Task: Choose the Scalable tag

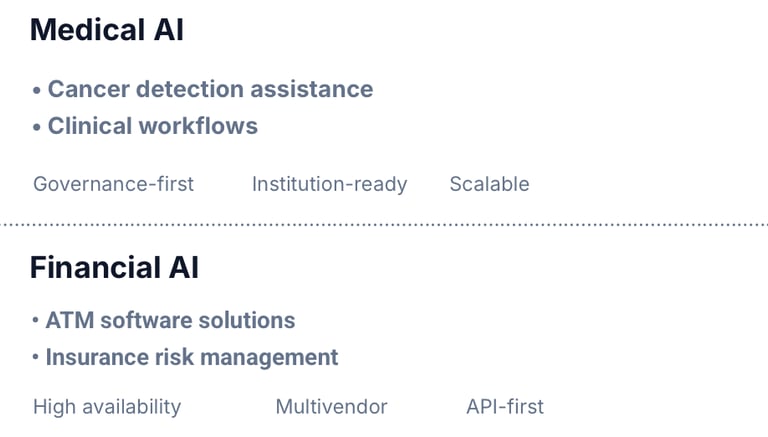Action: pos(489,184)
